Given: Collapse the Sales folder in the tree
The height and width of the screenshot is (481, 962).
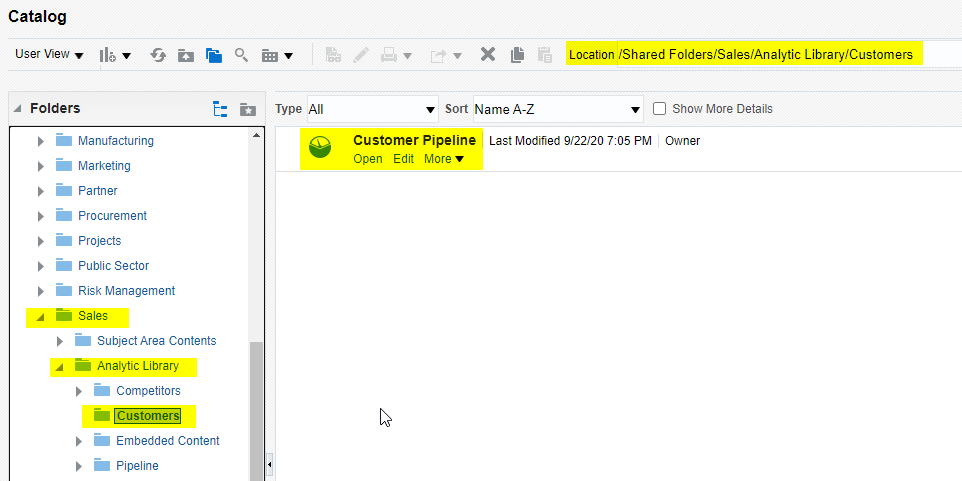Looking at the screenshot, I should coord(40,316).
